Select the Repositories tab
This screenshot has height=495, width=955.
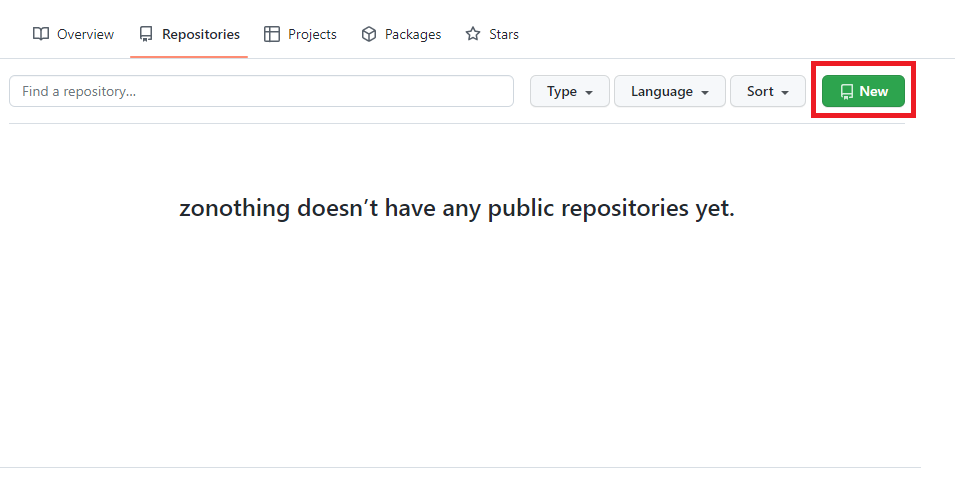(x=189, y=34)
